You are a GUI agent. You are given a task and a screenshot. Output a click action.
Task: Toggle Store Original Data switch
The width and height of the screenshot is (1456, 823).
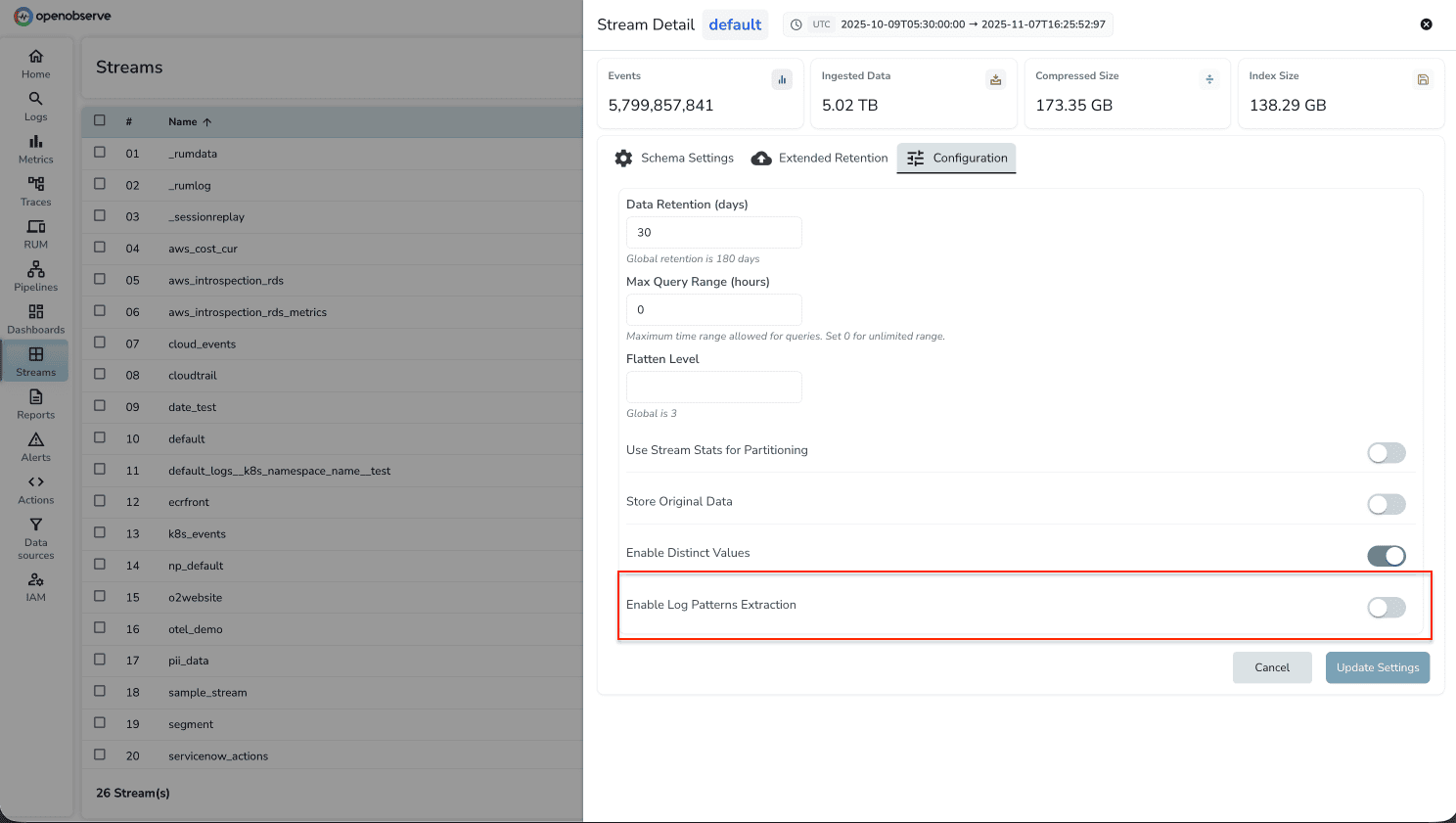coord(1386,504)
